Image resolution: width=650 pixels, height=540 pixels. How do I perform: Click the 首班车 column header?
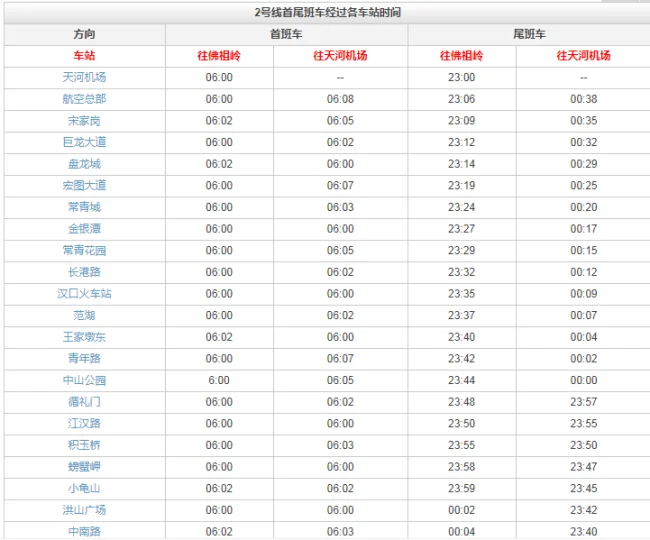point(286,34)
